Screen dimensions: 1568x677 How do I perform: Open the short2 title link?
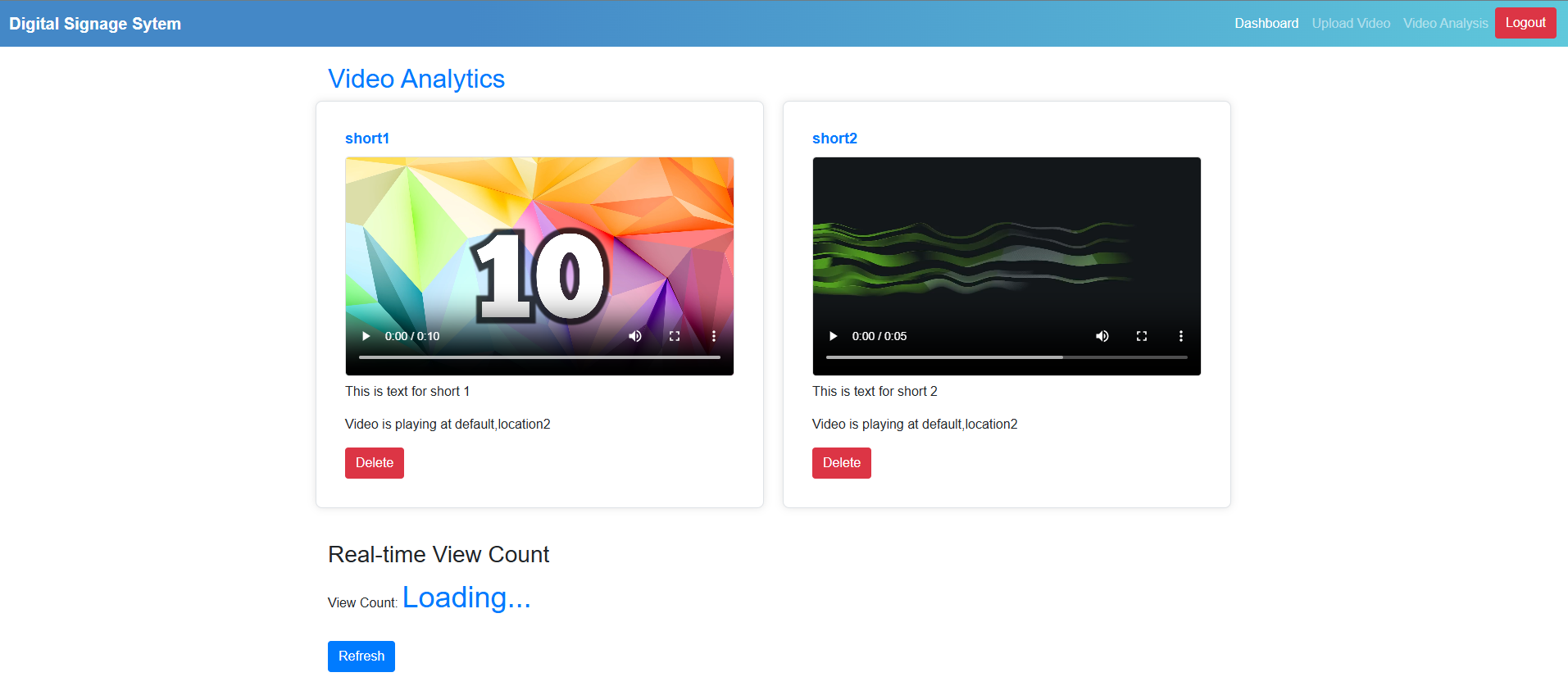click(834, 139)
